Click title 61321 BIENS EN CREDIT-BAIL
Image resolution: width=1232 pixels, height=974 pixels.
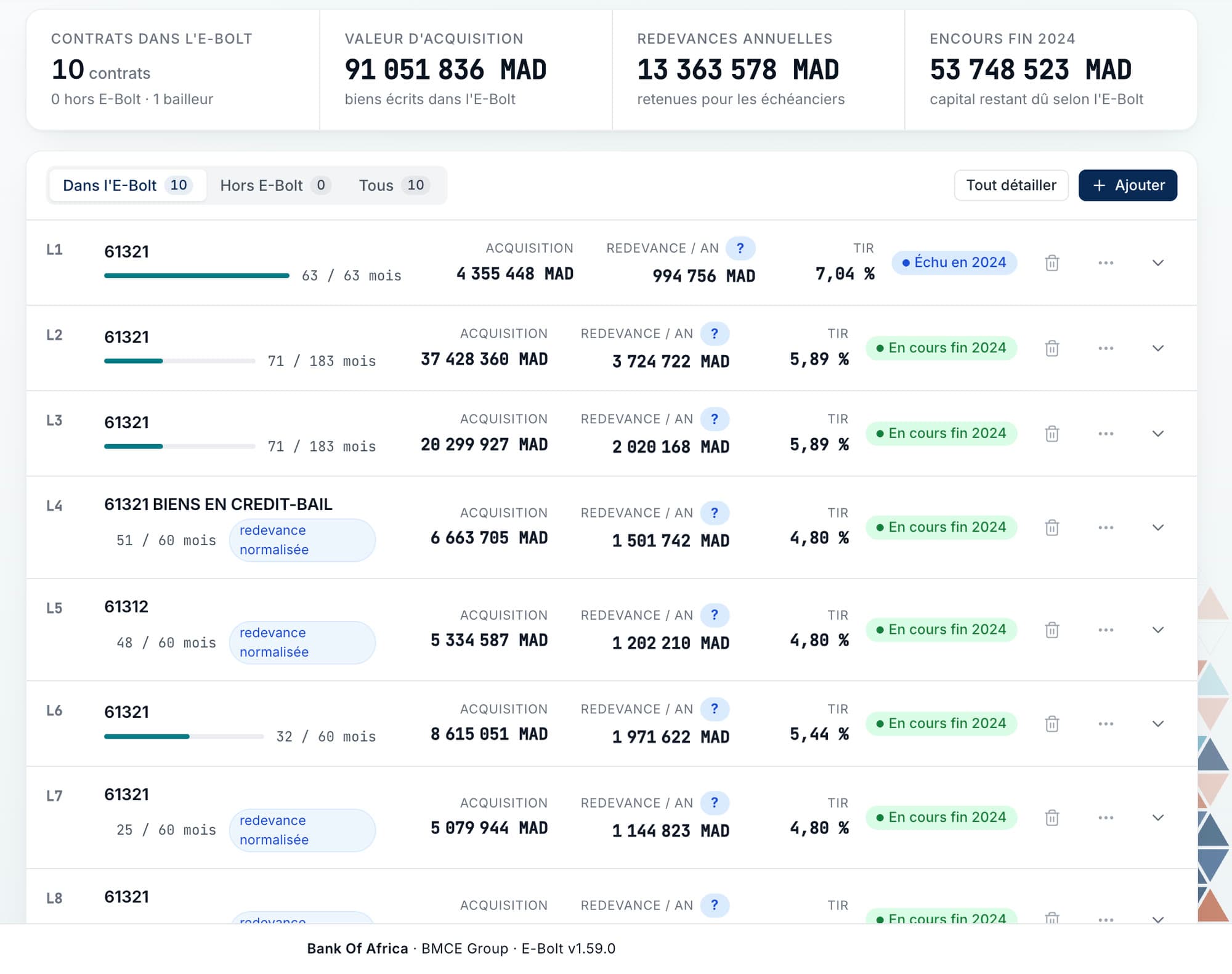218,505
